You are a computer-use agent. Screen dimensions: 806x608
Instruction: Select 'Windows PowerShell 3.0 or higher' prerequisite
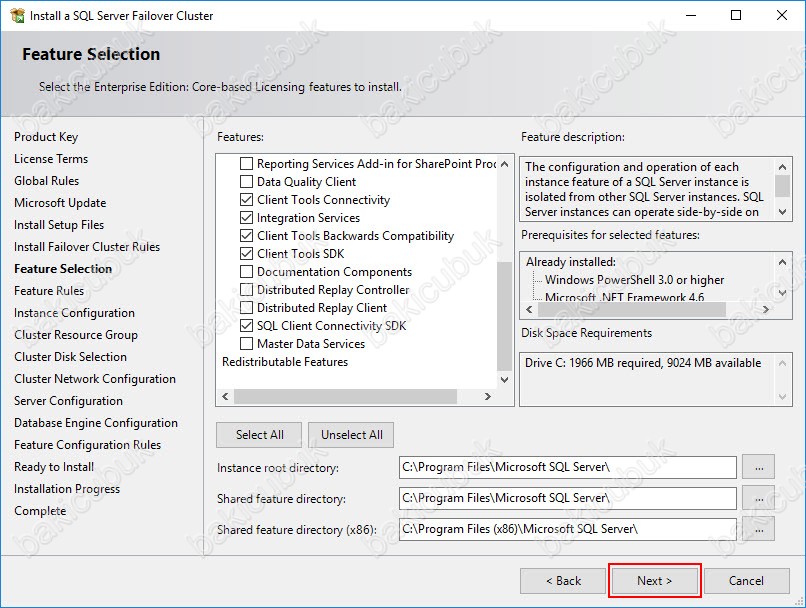[x=634, y=280]
